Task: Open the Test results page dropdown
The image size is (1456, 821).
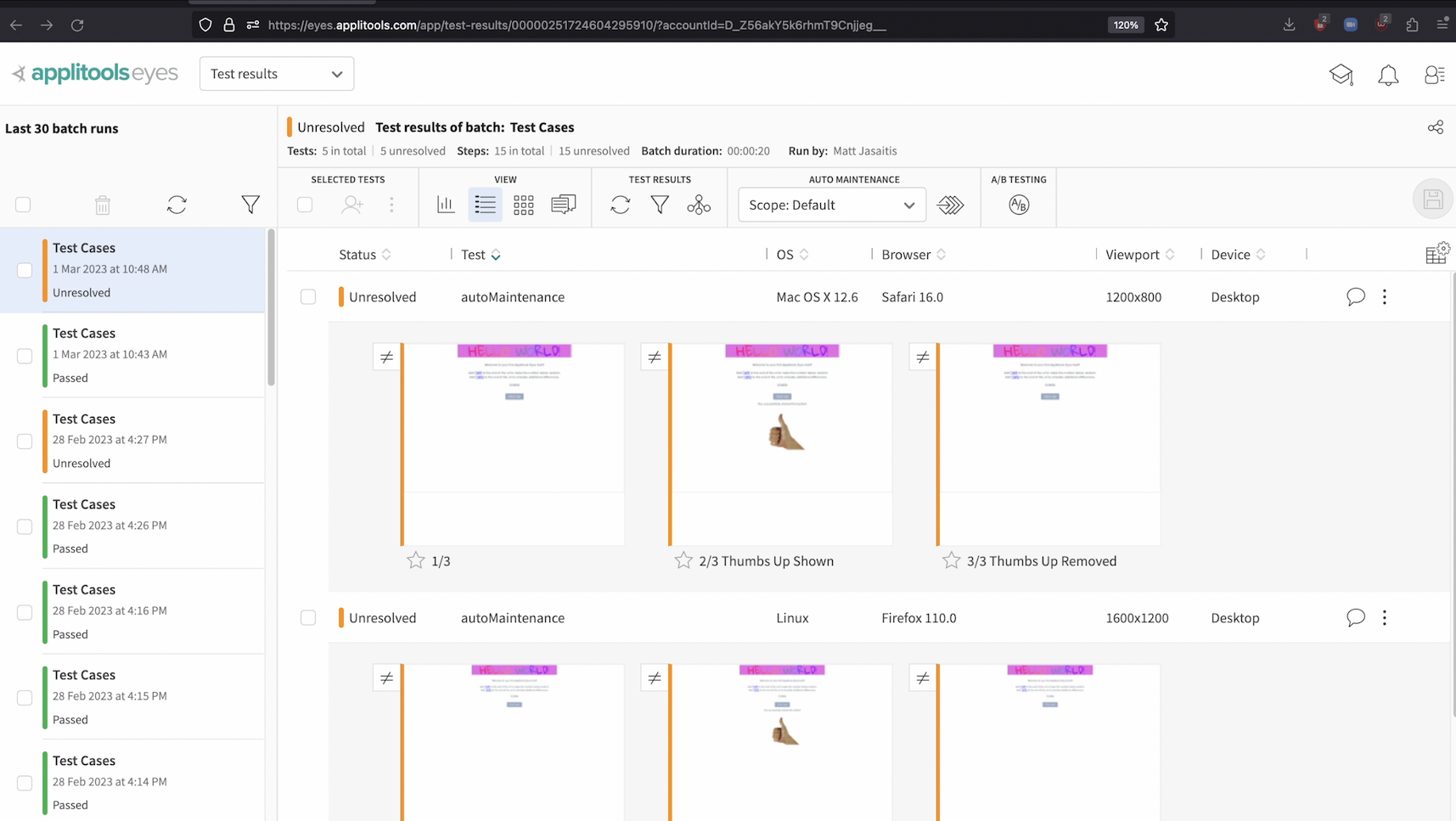Action: click(x=276, y=74)
